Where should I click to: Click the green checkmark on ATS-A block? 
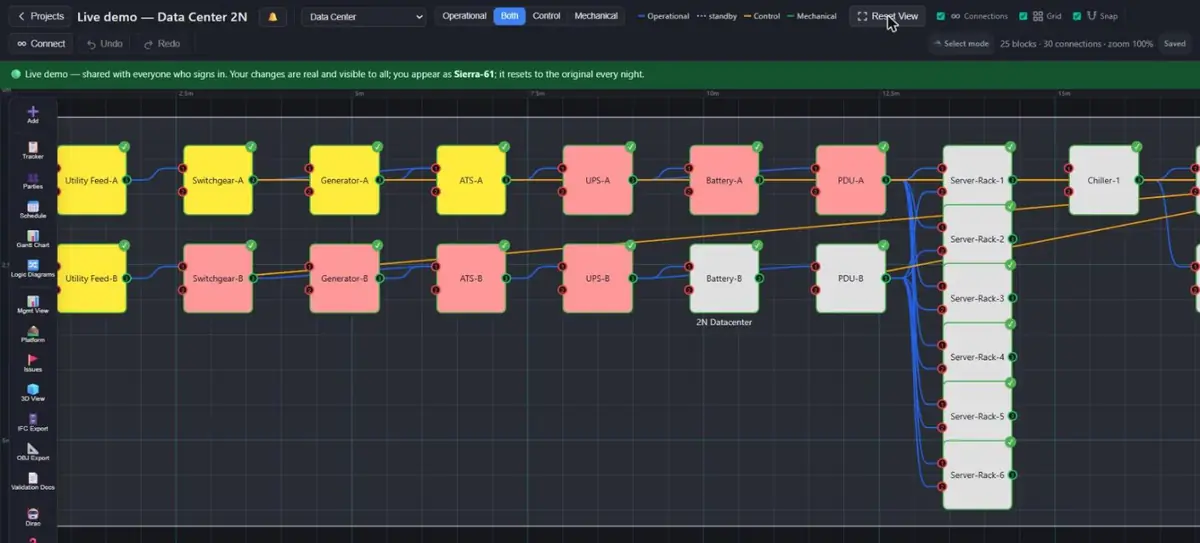[x=504, y=147]
